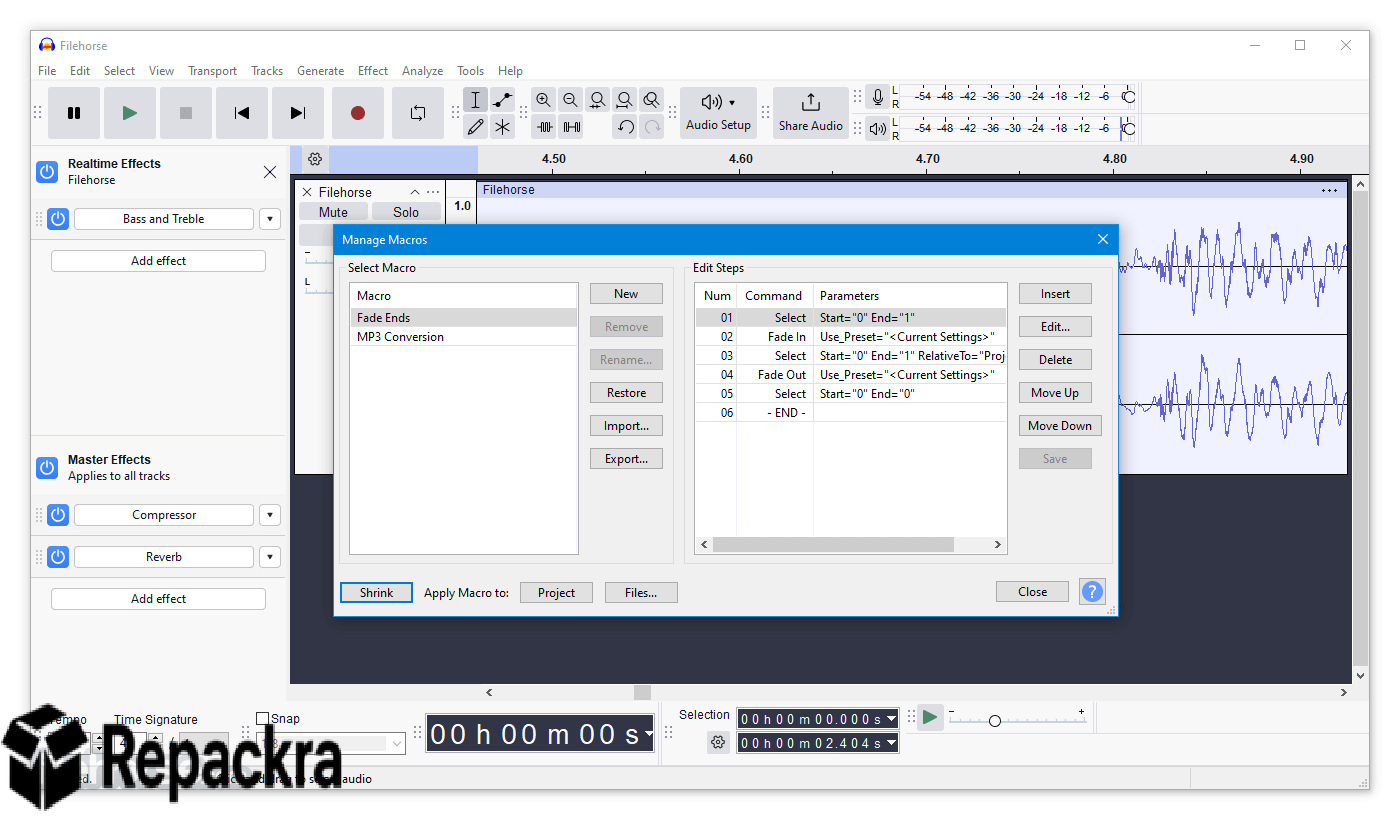Open Manage Macros help question icon
Screen dimensions: 1400x820
point(1092,591)
